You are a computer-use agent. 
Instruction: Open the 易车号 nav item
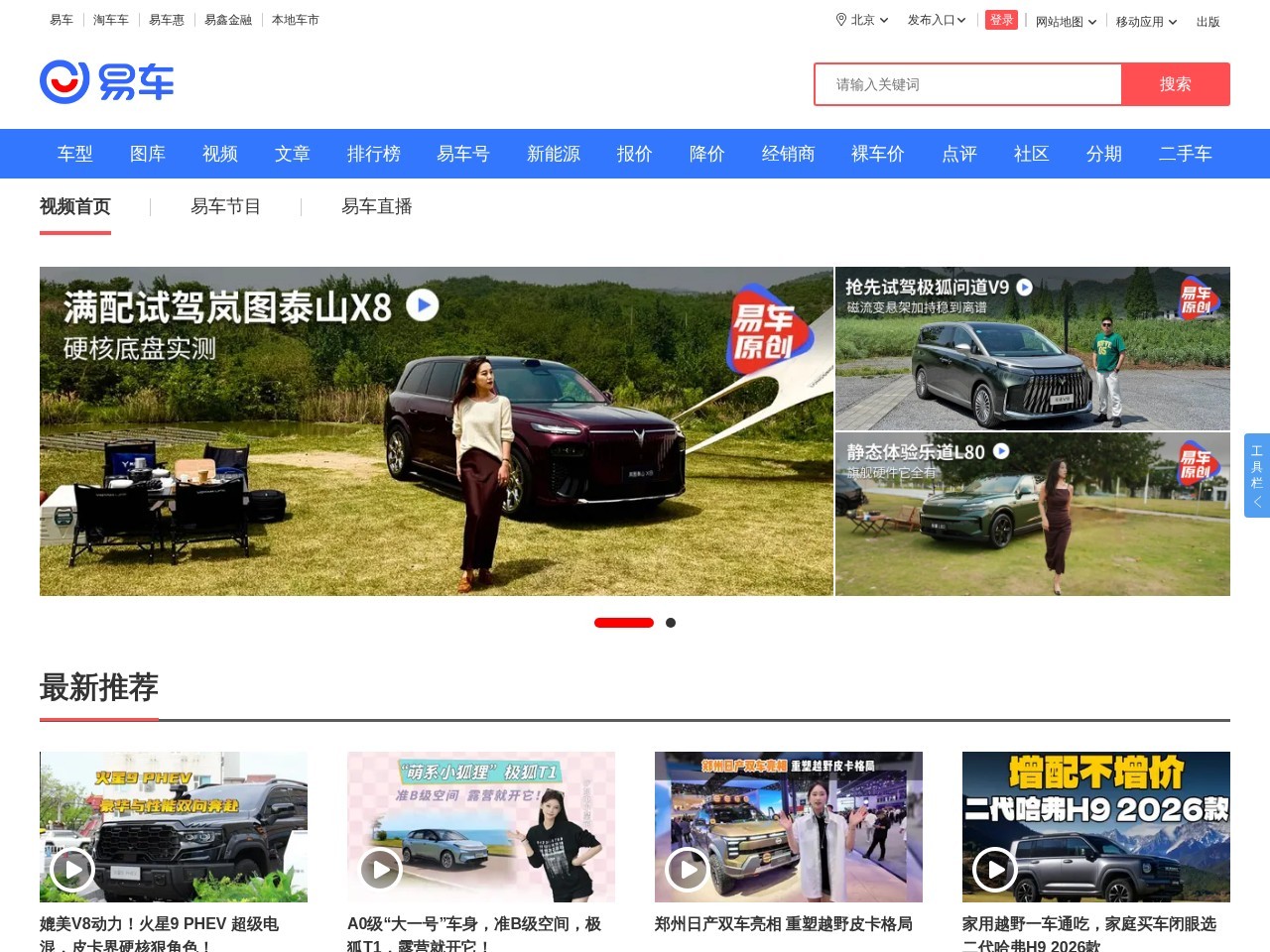coord(463,154)
